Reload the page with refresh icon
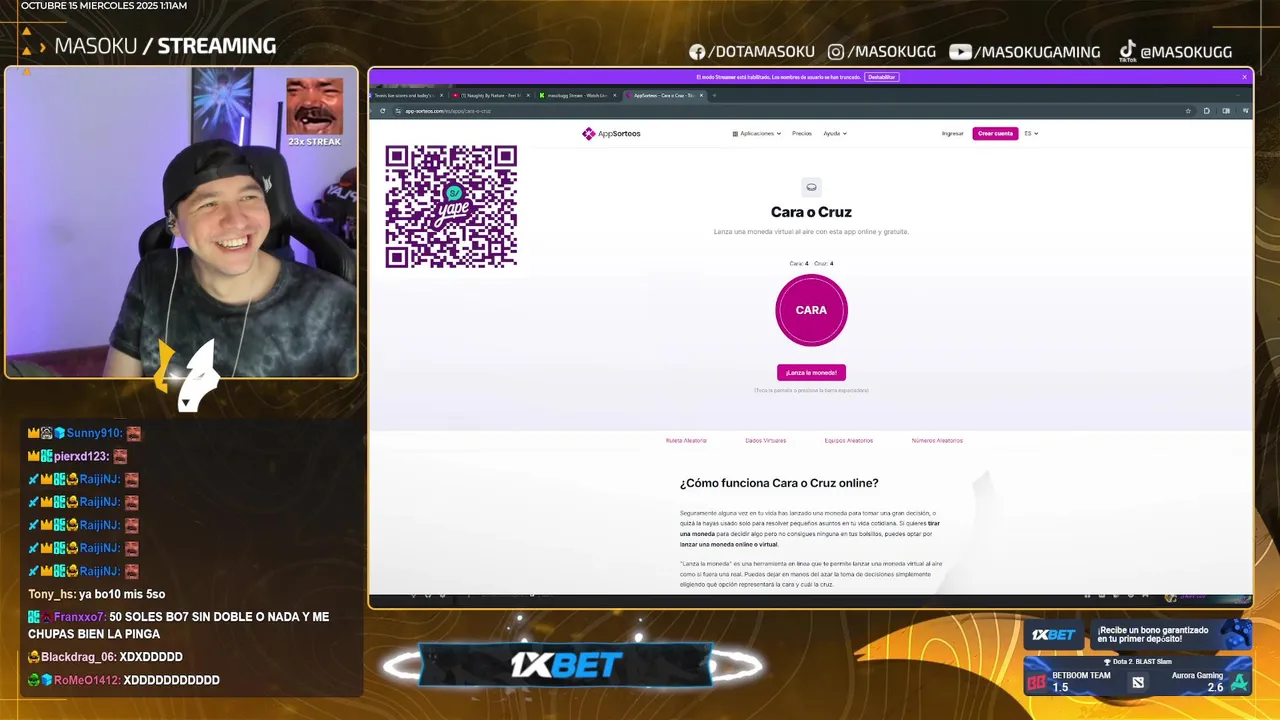The image size is (1280, 720). [x=382, y=111]
